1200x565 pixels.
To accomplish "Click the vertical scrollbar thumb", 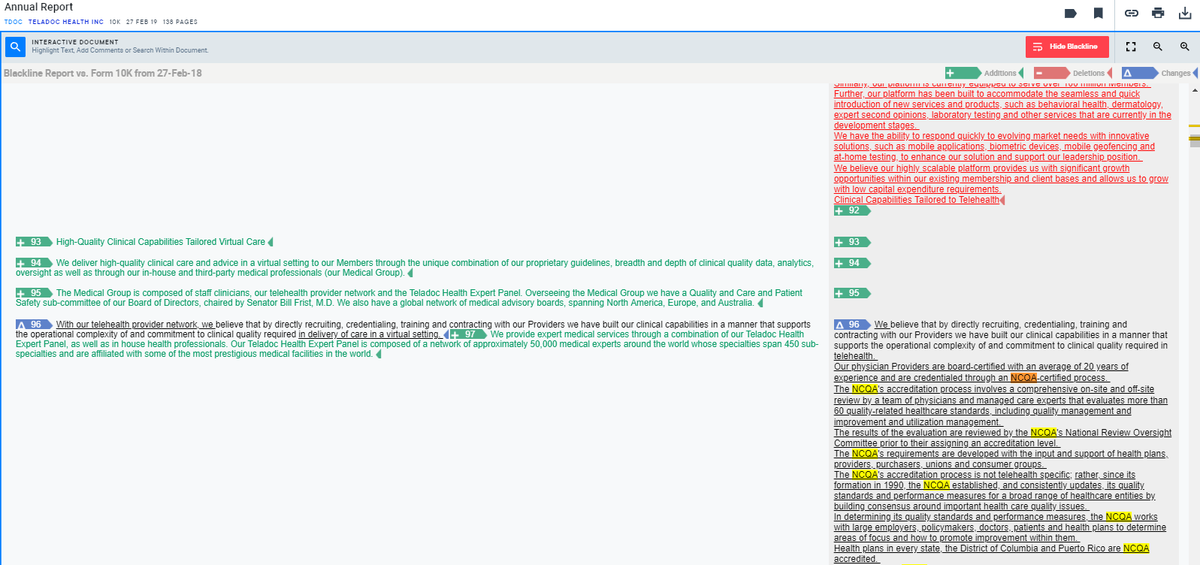I will click(1193, 140).
